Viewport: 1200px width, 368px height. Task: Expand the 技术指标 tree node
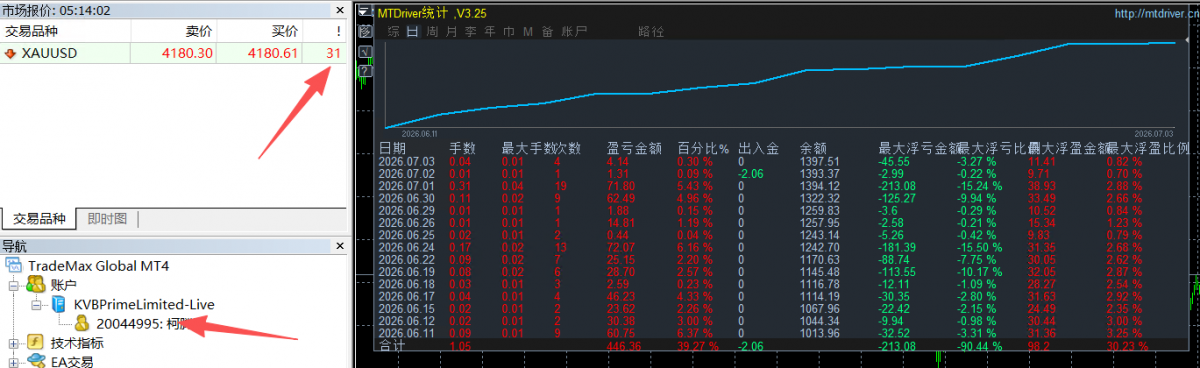tap(13, 343)
